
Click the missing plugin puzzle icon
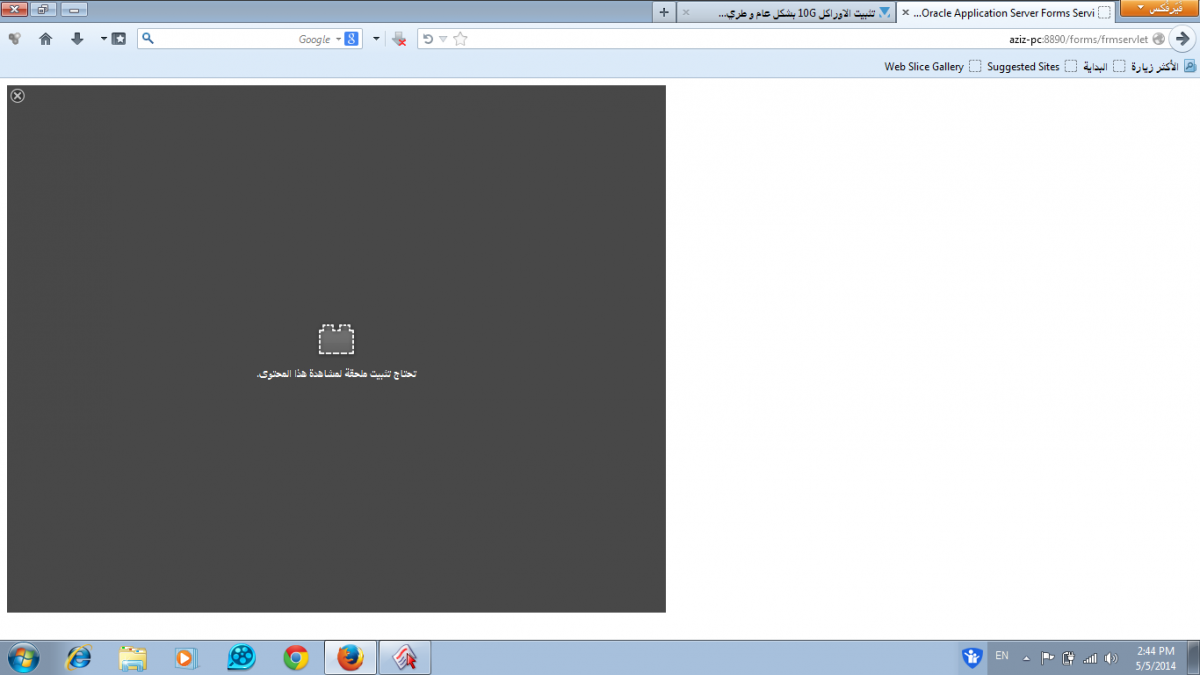point(336,340)
